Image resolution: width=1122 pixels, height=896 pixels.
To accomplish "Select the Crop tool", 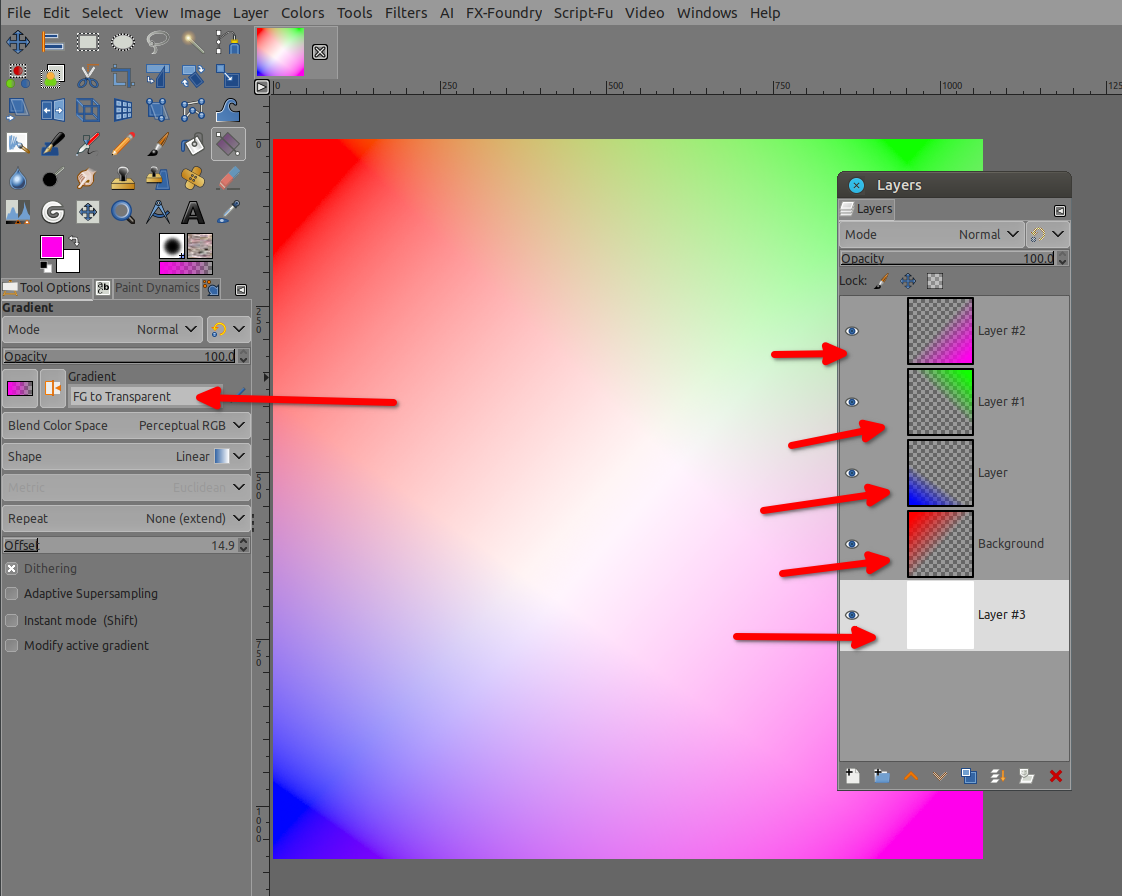I will 123,76.
